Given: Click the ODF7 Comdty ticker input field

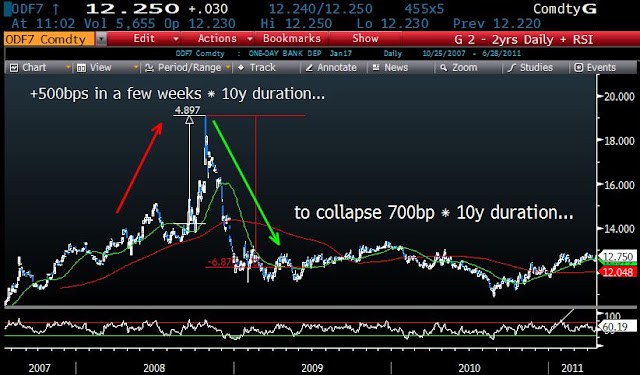Looking at the screenshot, I should [49, 40].
